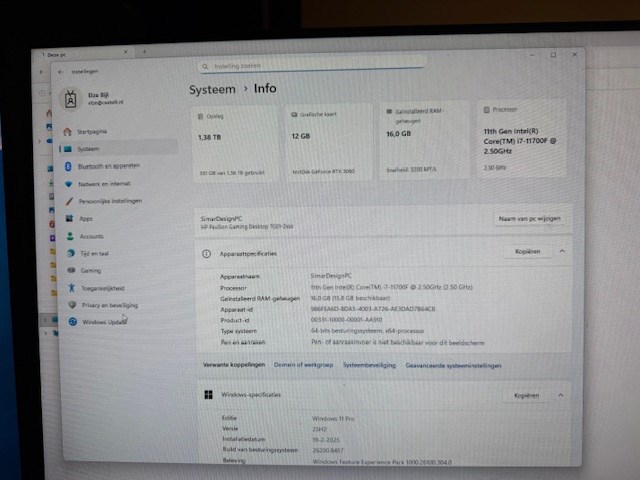Focus the 'Instelling zoeken' search box
The image size is (640, 480).
pos(312,65)
